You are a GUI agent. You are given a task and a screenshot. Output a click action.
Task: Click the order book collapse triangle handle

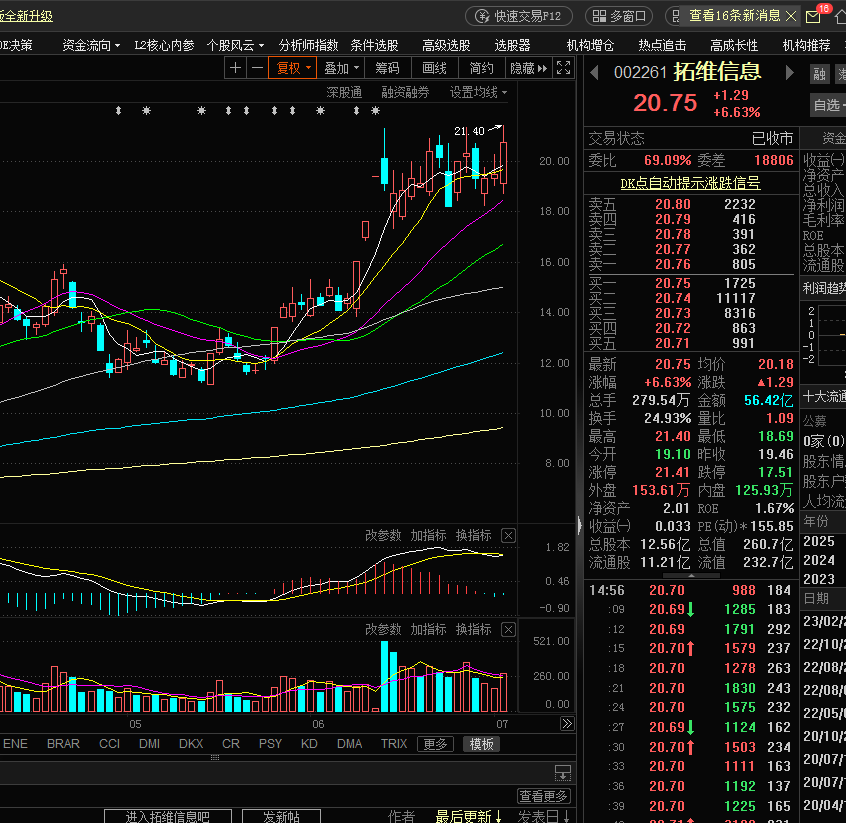point(691,576)
